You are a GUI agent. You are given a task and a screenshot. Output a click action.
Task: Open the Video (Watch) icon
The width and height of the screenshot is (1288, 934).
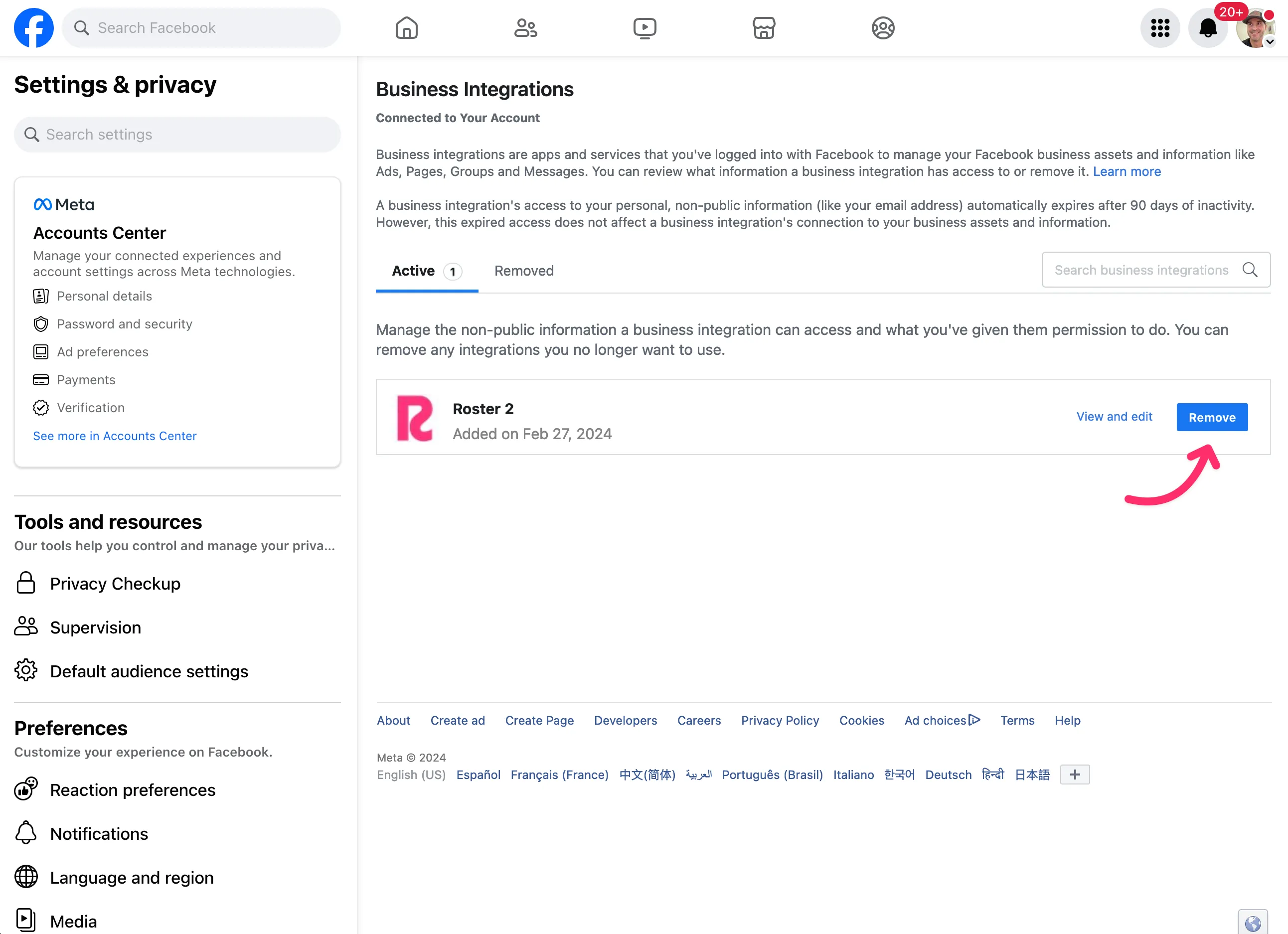(644, 28)
